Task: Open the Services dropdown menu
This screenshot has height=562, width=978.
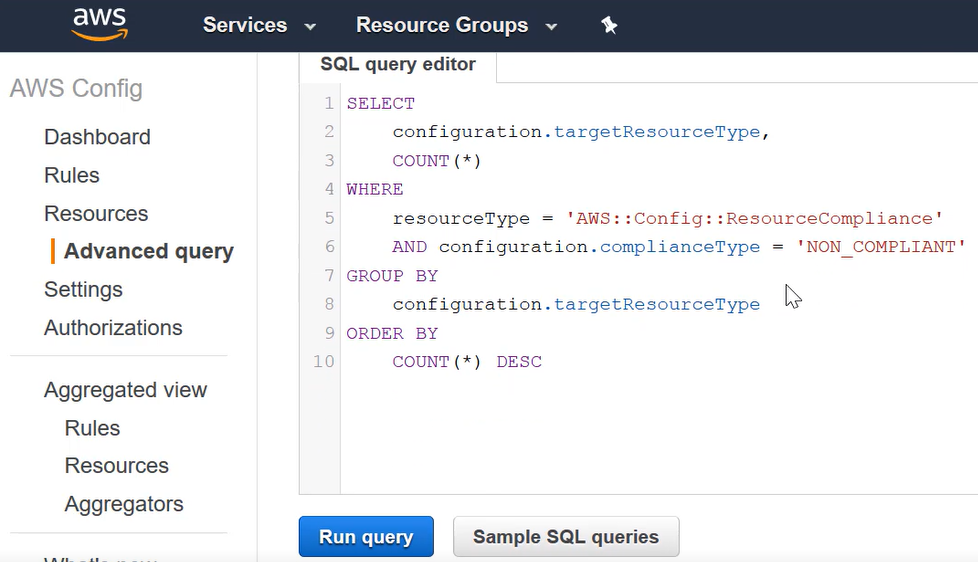Action: (259, 26)
